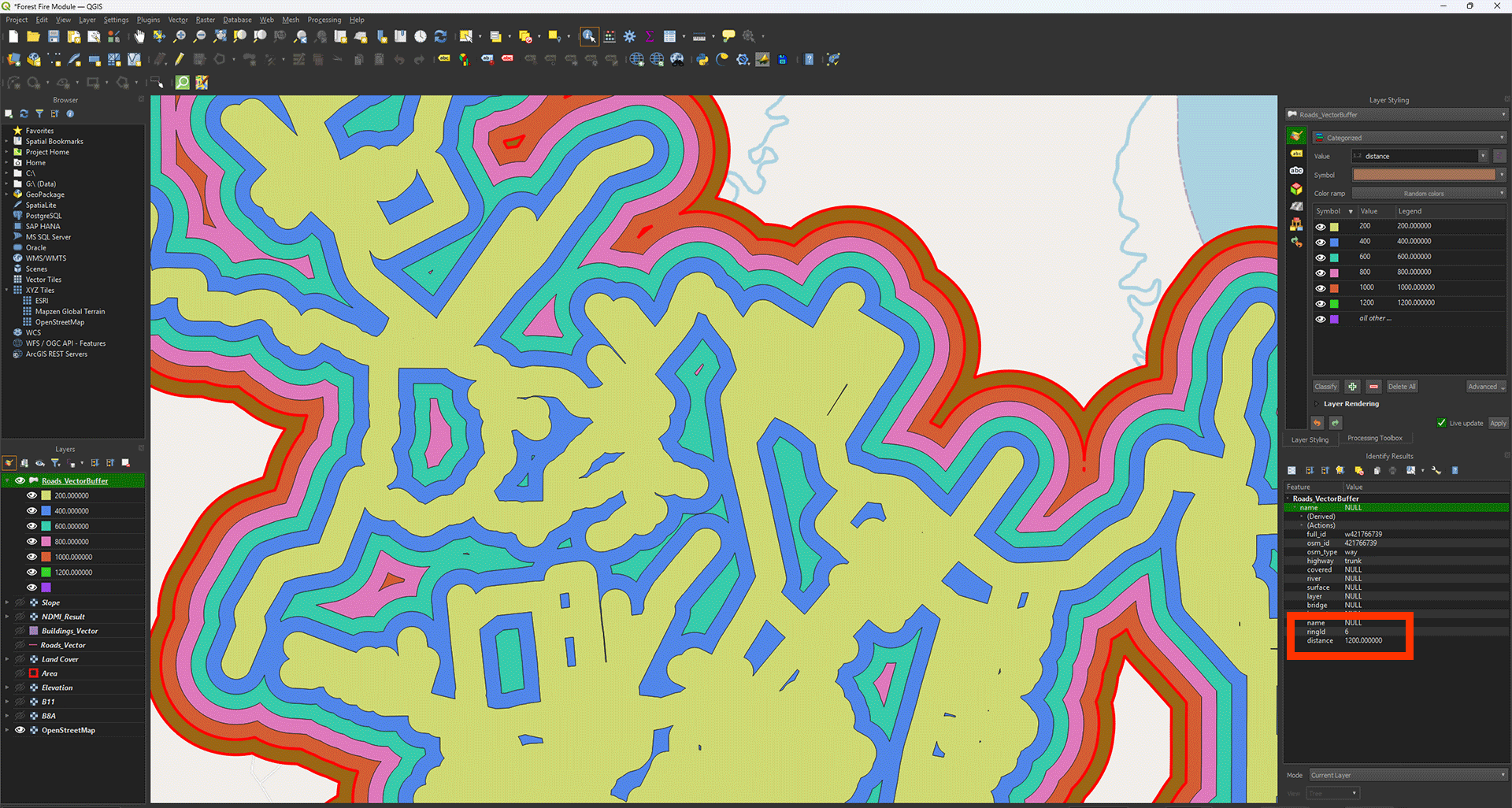Click the Classify button
Viewport: 1512px width, 808px height.
(x=1325, y=387)
